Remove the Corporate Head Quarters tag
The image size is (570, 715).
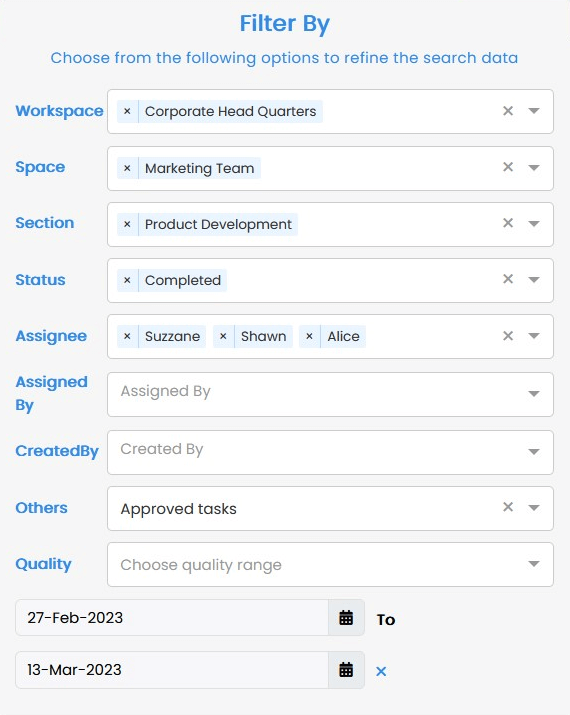coord(127,111)
